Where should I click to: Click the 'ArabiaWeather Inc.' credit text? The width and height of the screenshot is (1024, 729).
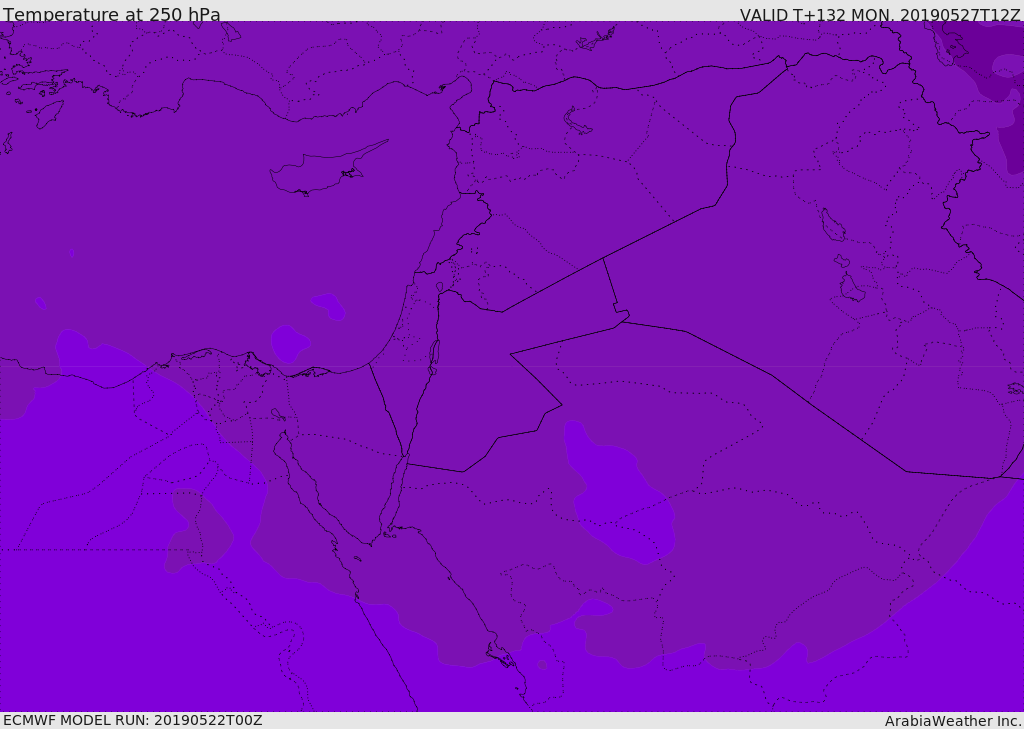click(x=953, y=721)
